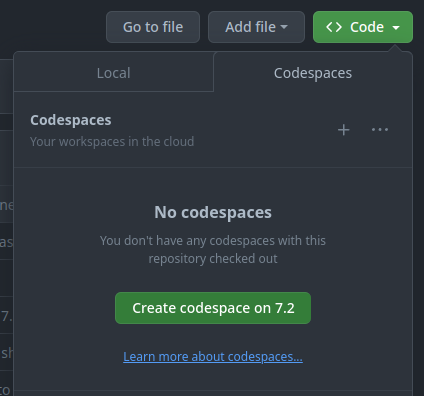
Task: Click the background row ending in 'ne'
Action: click(6, 204)
